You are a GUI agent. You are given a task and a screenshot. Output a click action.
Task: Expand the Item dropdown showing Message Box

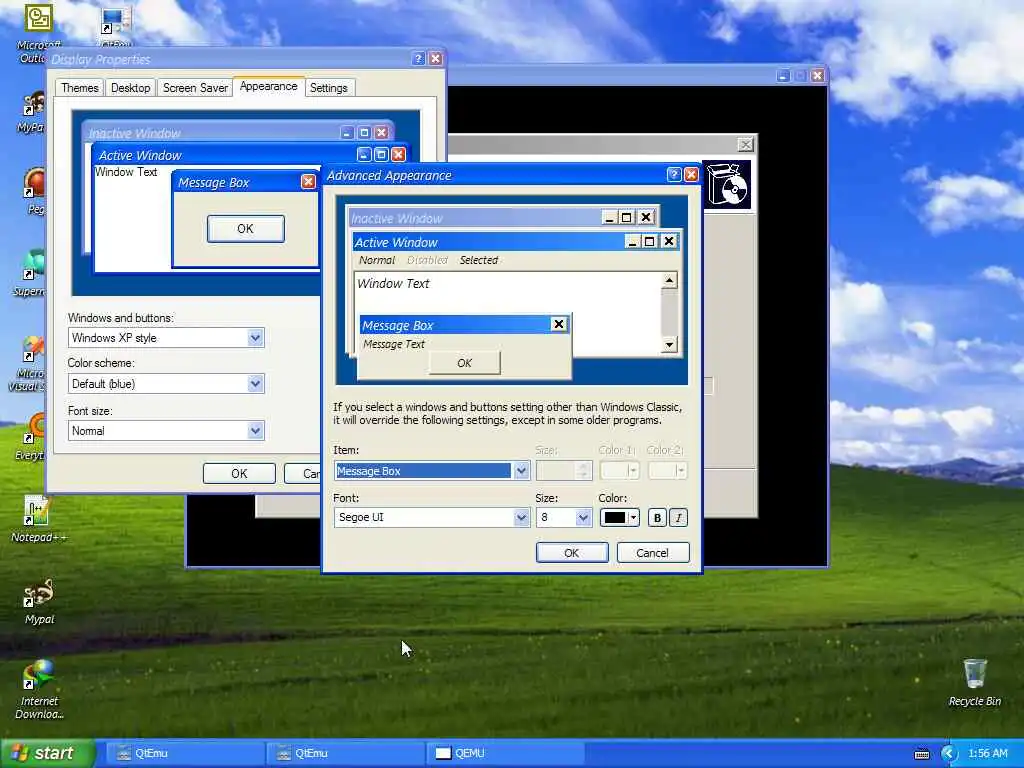520,470
